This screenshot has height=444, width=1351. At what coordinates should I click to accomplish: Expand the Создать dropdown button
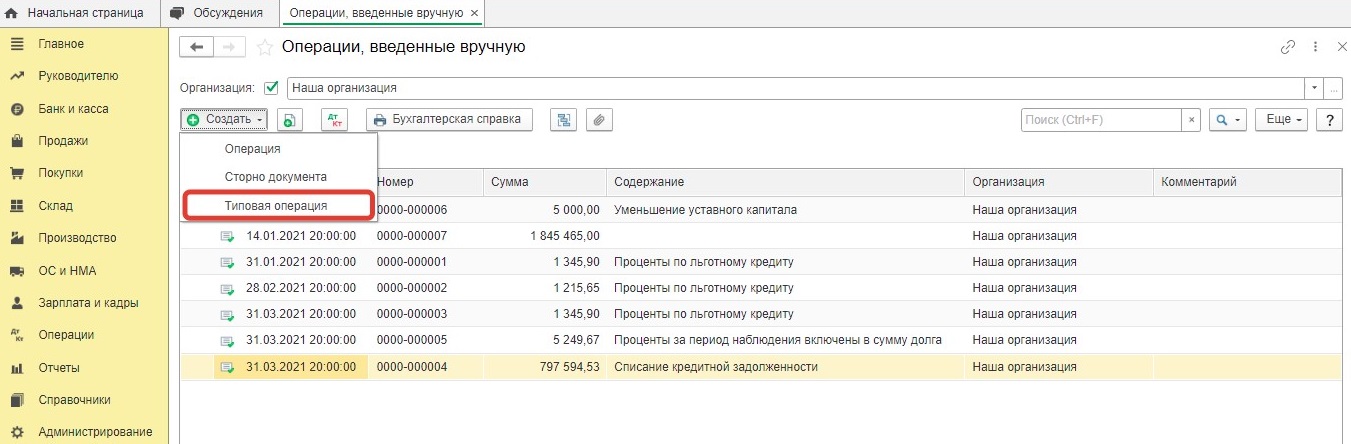224,120
